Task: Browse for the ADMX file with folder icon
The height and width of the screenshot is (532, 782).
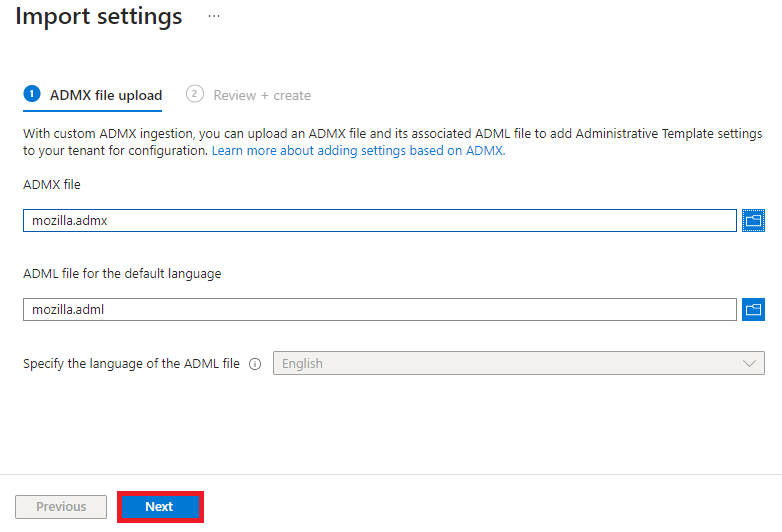Action: coord(753,220)
